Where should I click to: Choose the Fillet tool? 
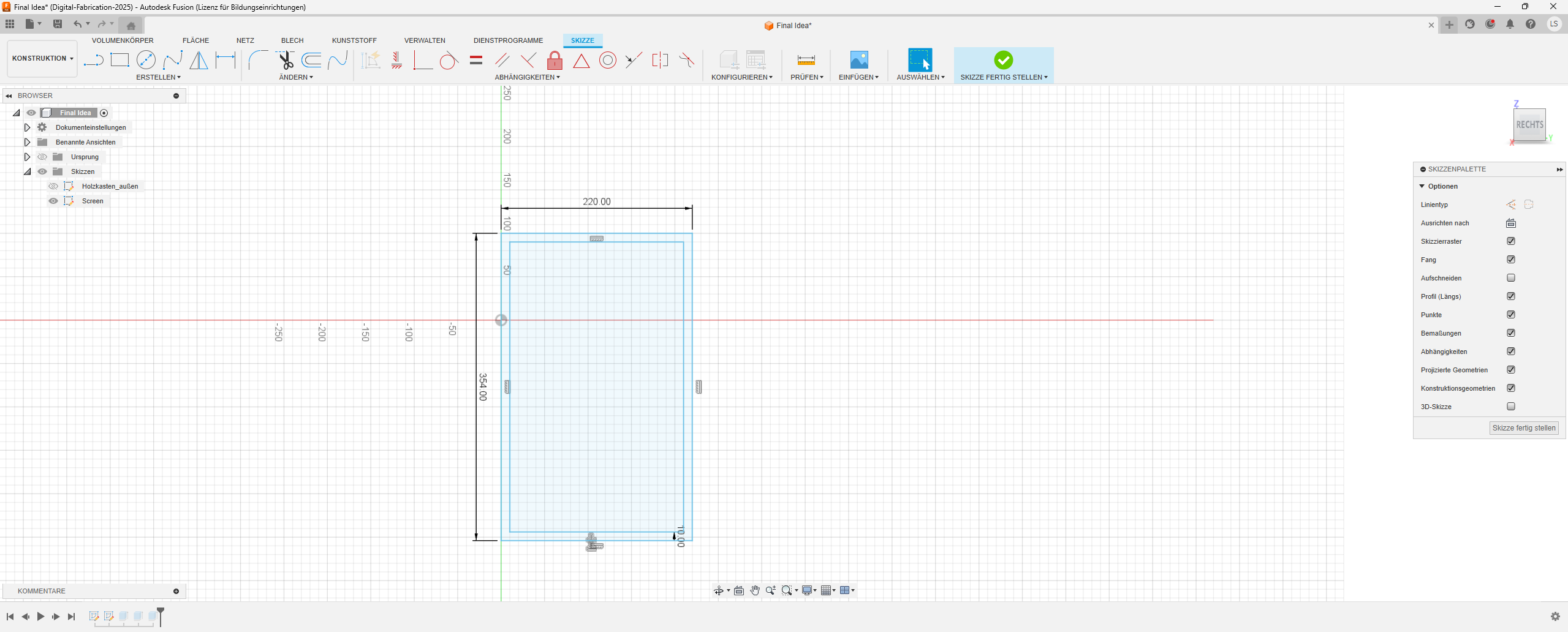pyautogui.click(x=258, y=60)
